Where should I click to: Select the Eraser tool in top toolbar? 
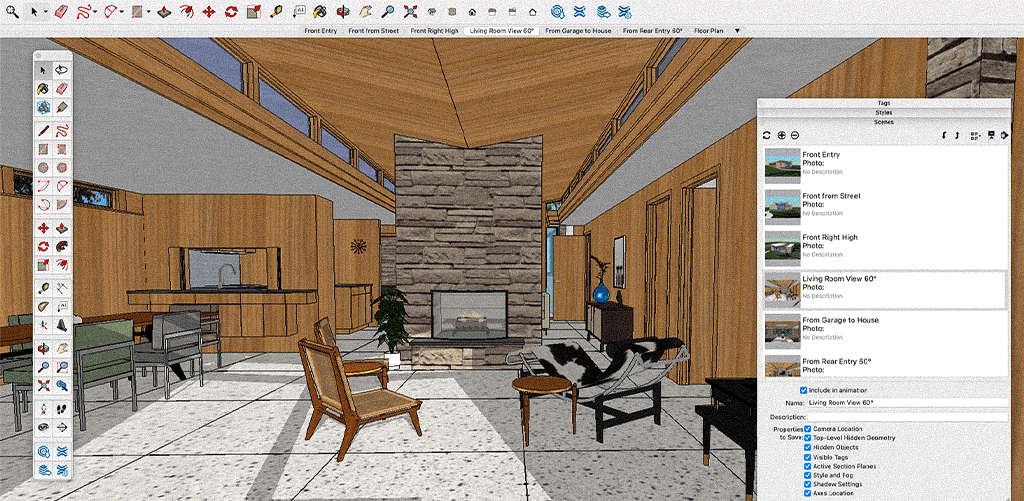pos(61,12)
